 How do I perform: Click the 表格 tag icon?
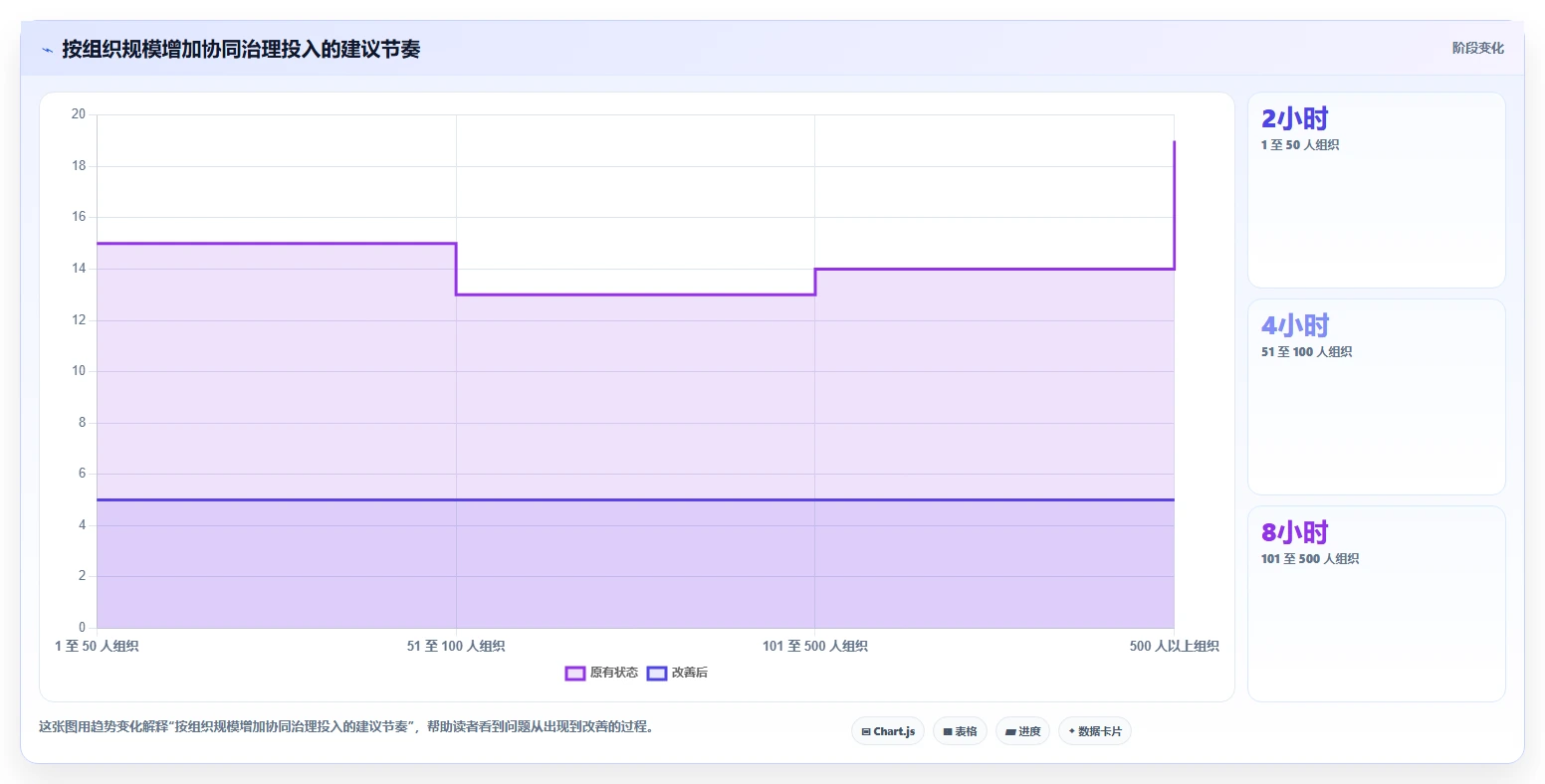click(948, 732)
